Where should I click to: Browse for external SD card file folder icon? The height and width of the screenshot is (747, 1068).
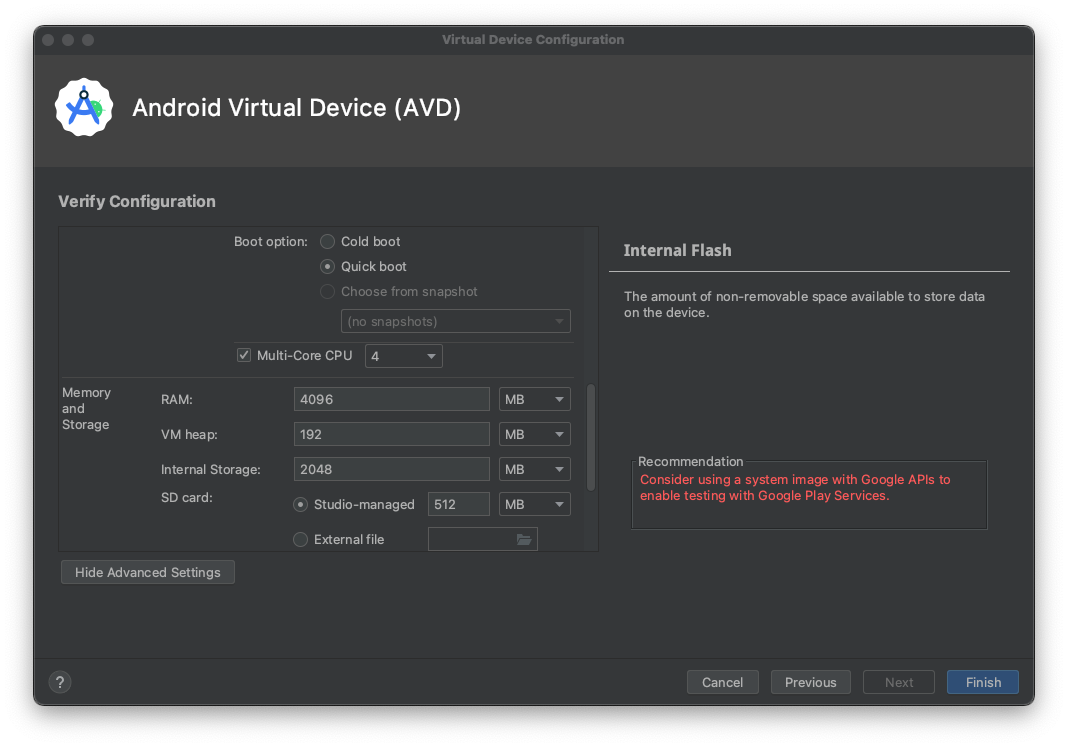(523, 539)
